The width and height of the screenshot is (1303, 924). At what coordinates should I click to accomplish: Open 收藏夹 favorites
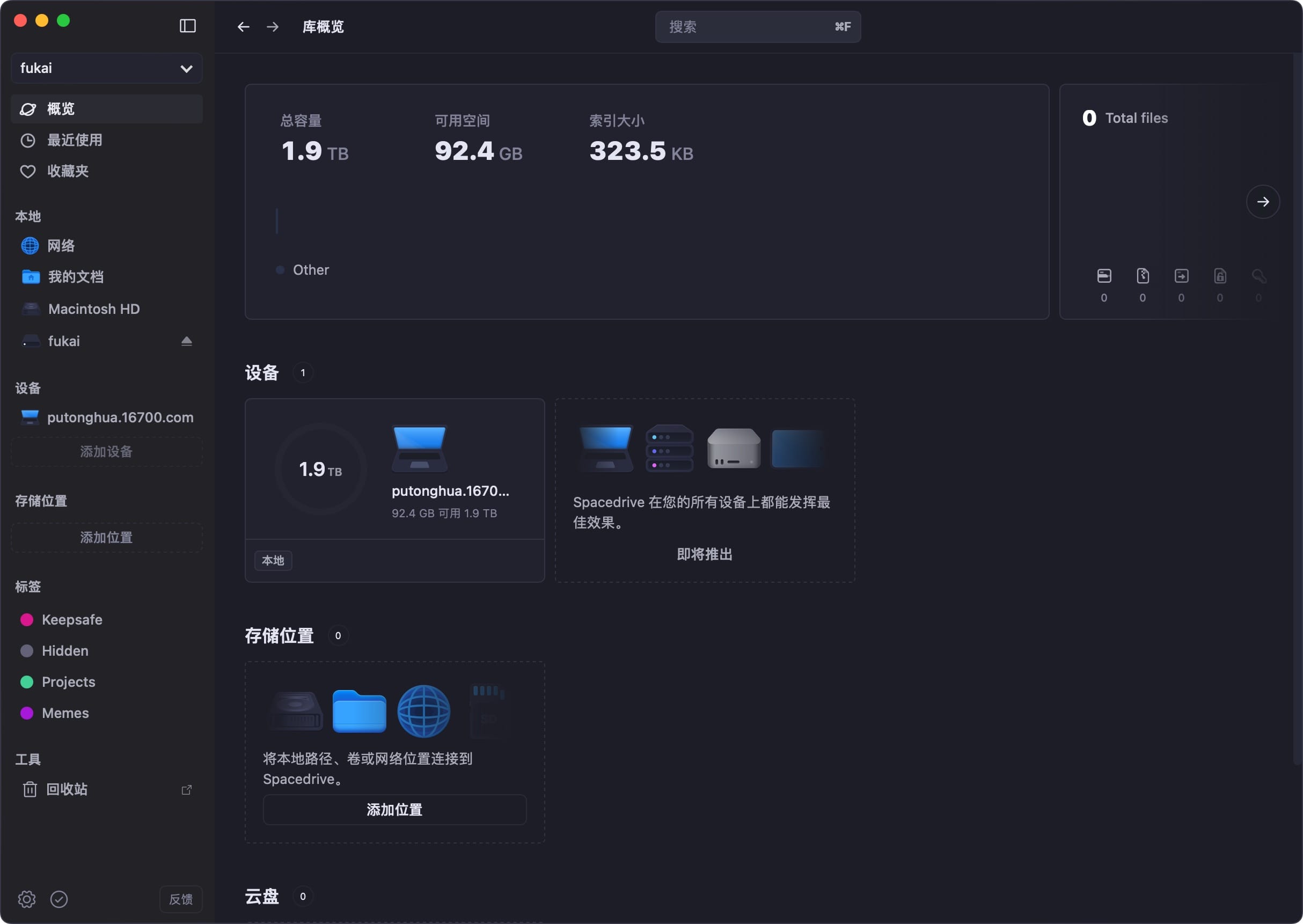pyautogui.click(x=107, y=171)
